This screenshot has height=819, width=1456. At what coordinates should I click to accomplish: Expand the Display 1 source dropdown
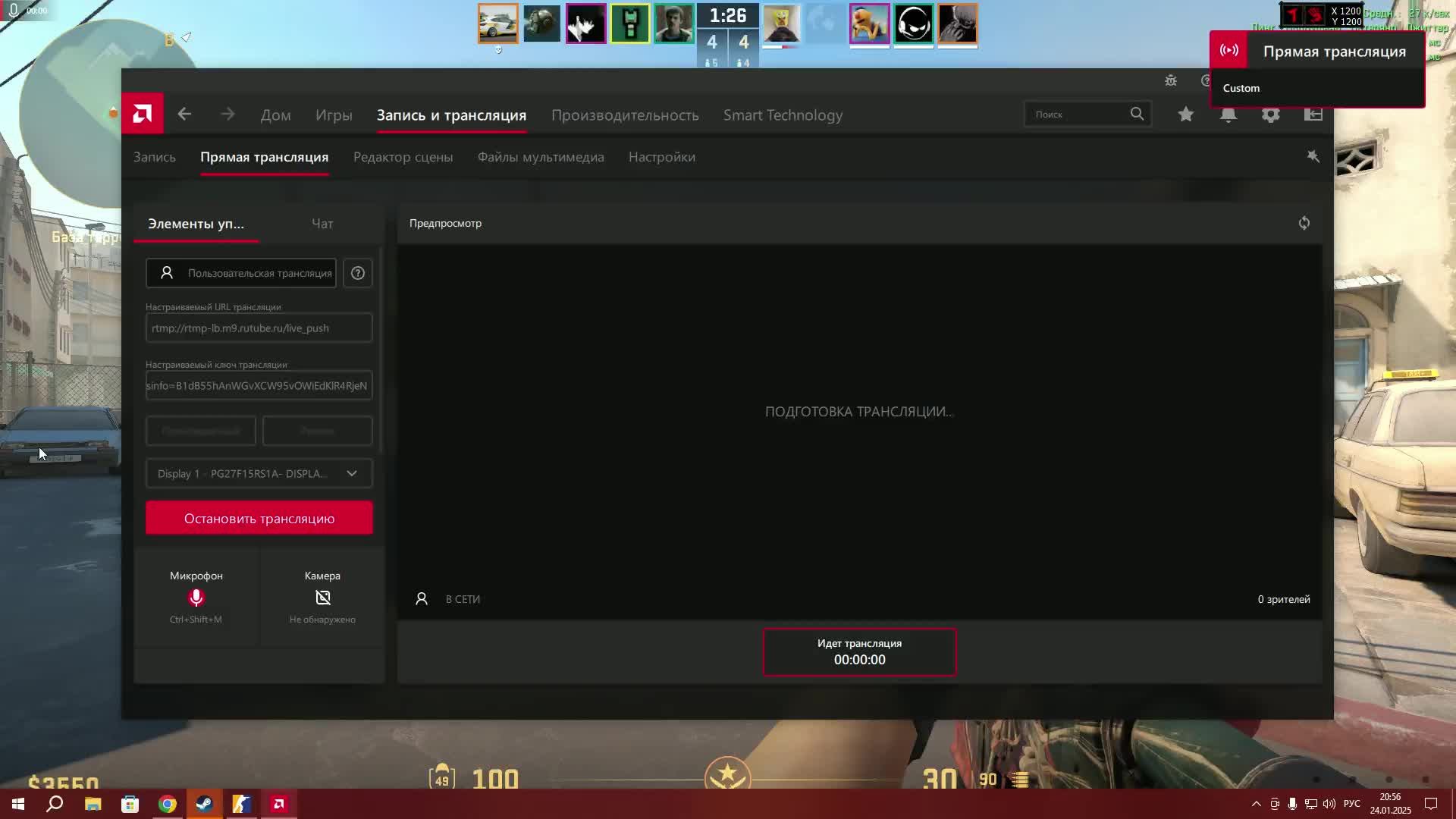259,473
